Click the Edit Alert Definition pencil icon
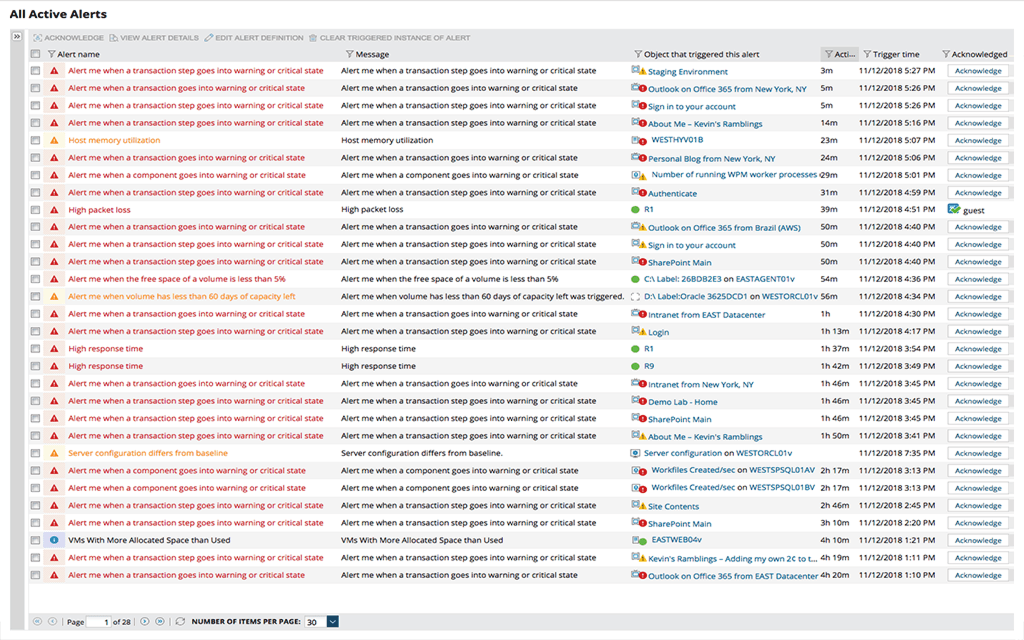 click(x=208, y=37)
